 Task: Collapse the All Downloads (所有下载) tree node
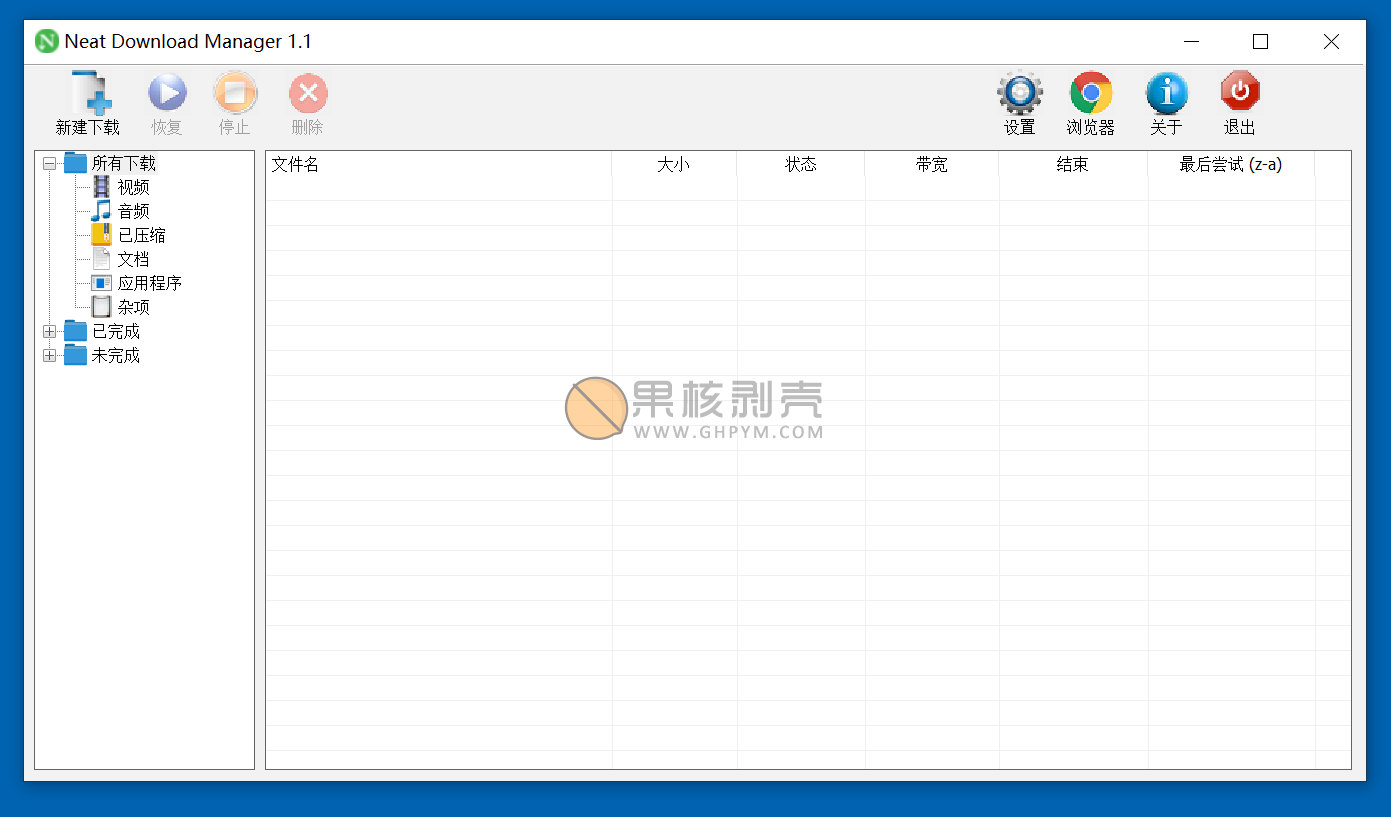(x=50, y=164)
